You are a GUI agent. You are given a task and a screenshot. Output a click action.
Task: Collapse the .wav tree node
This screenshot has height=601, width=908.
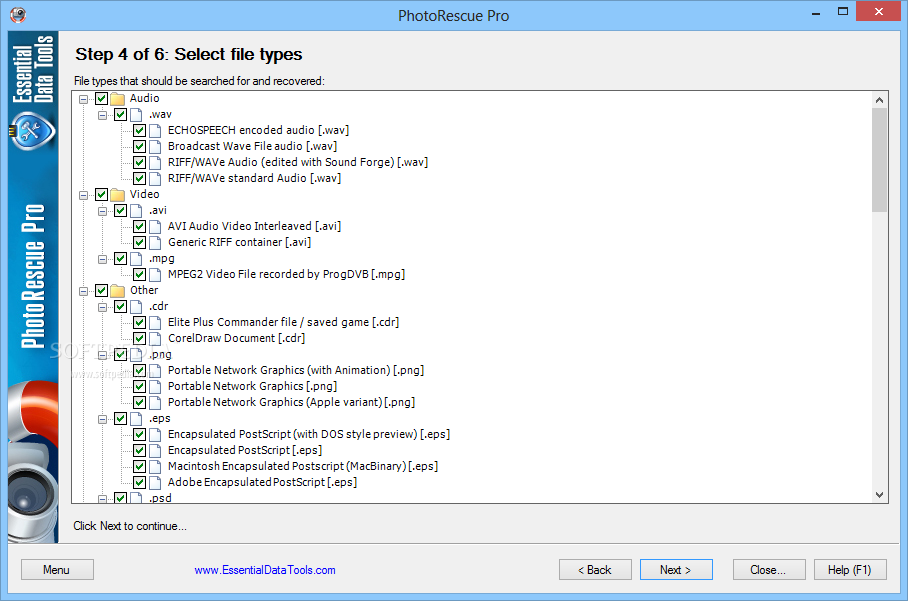tap(102, 115)
